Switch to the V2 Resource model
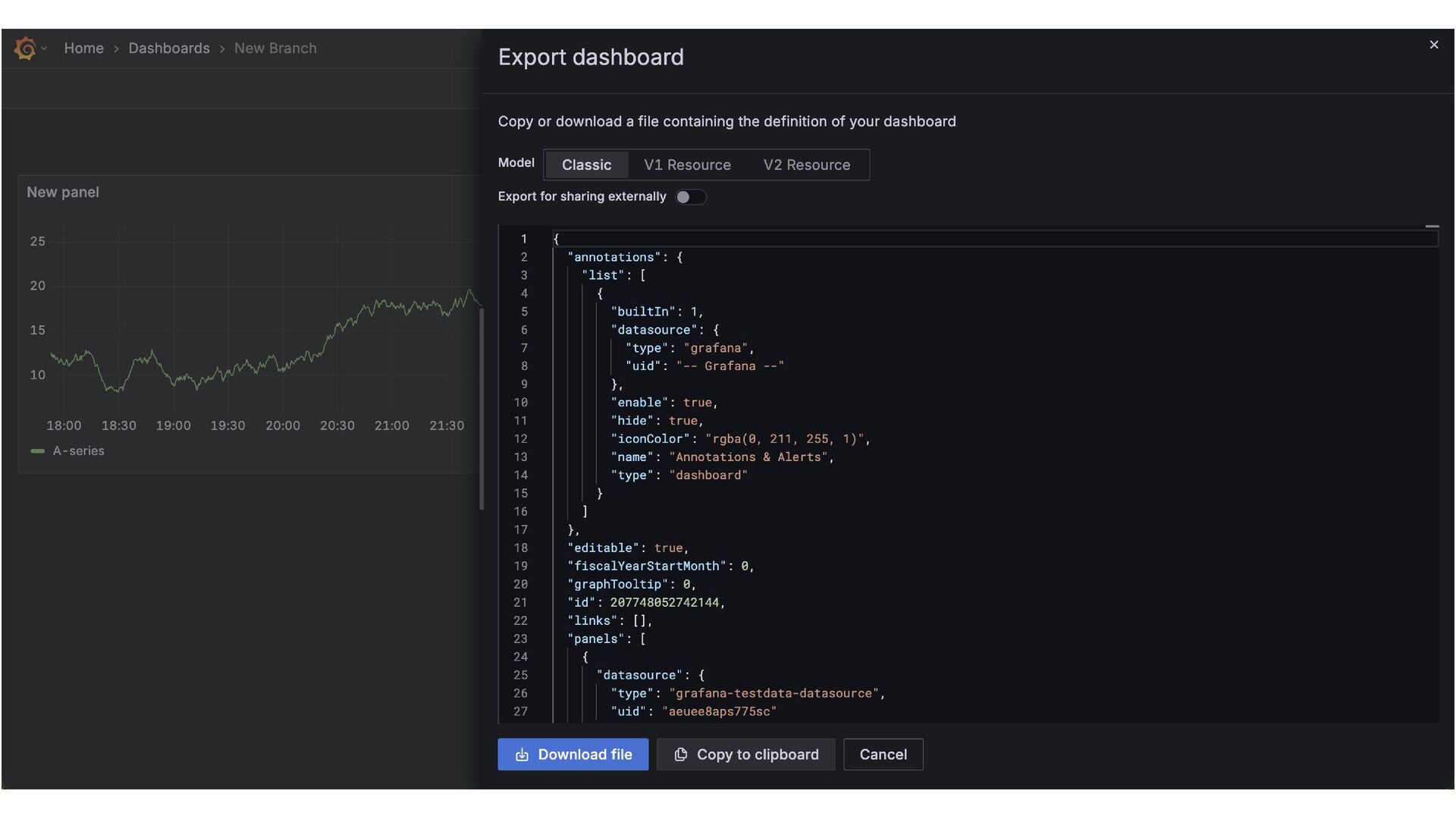This screenshot has width=1456, height=819. (x=806, y=165)
